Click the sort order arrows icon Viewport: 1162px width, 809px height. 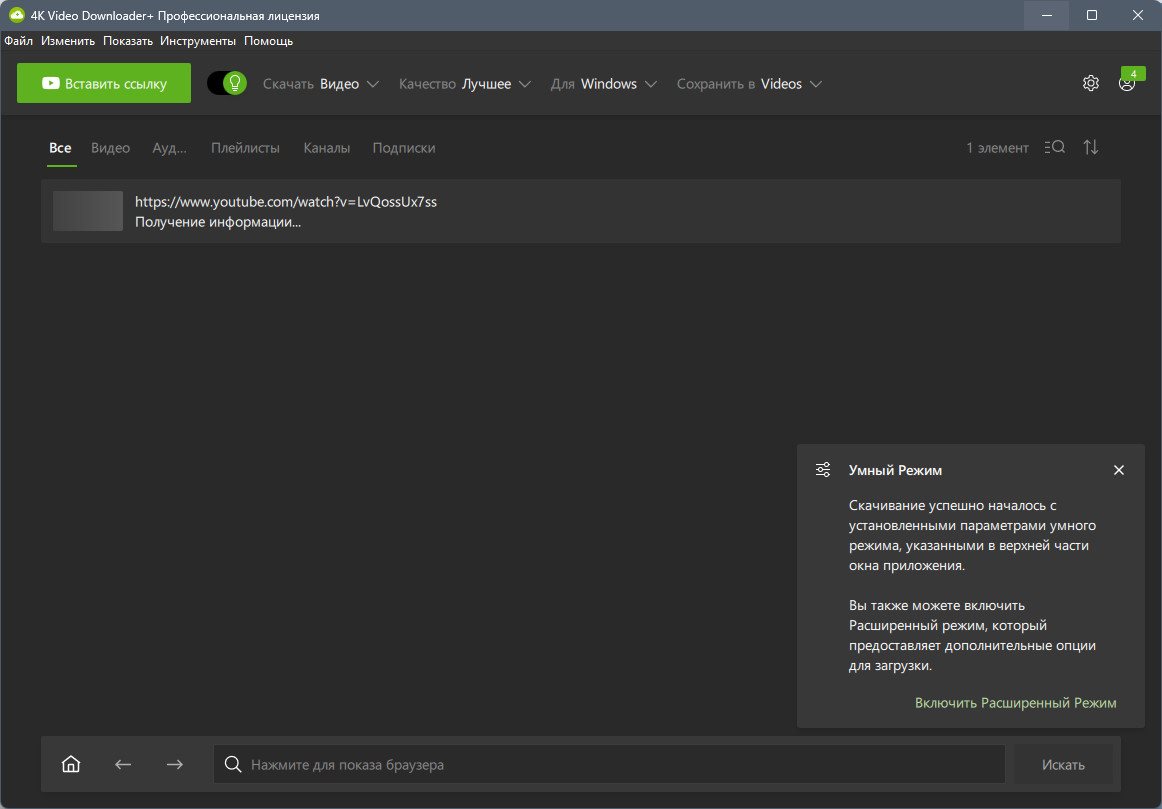[x=1091, y=147]
